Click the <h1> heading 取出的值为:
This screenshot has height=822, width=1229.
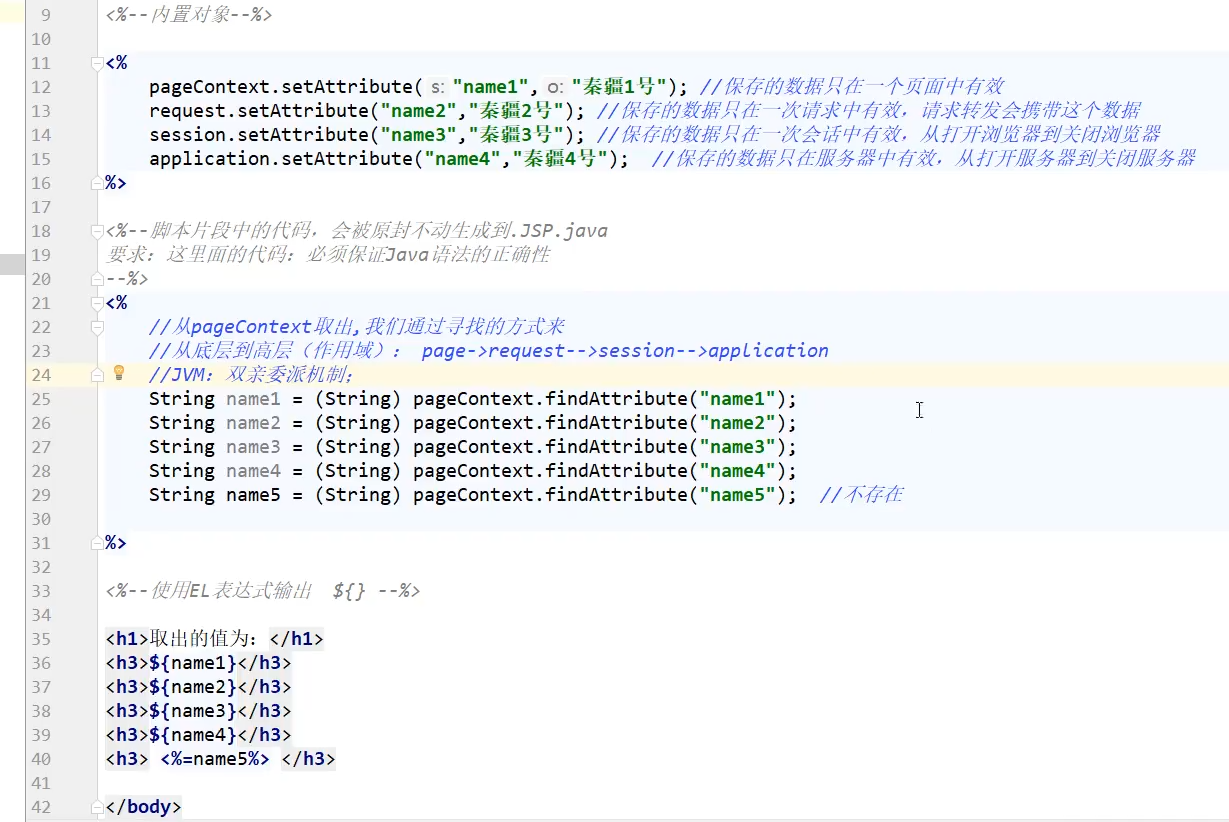tap(214, 639)
